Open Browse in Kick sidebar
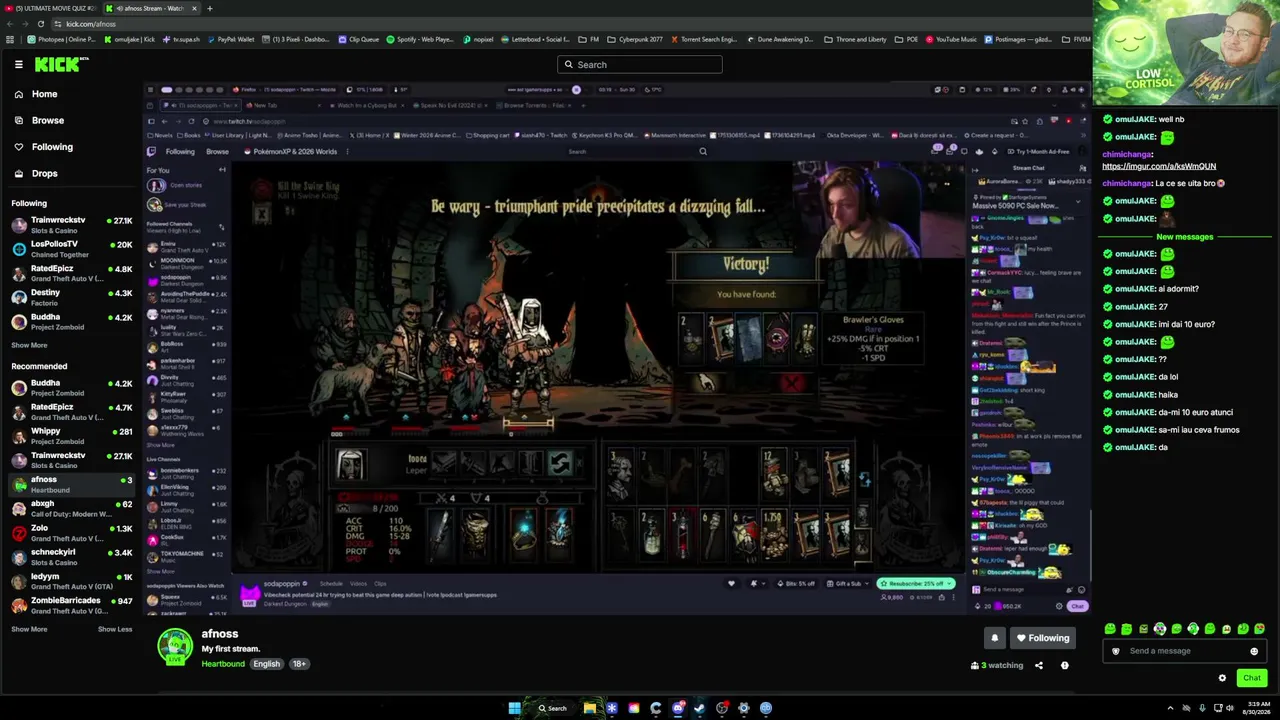The image size is (1280, 720). pos(47,120)
